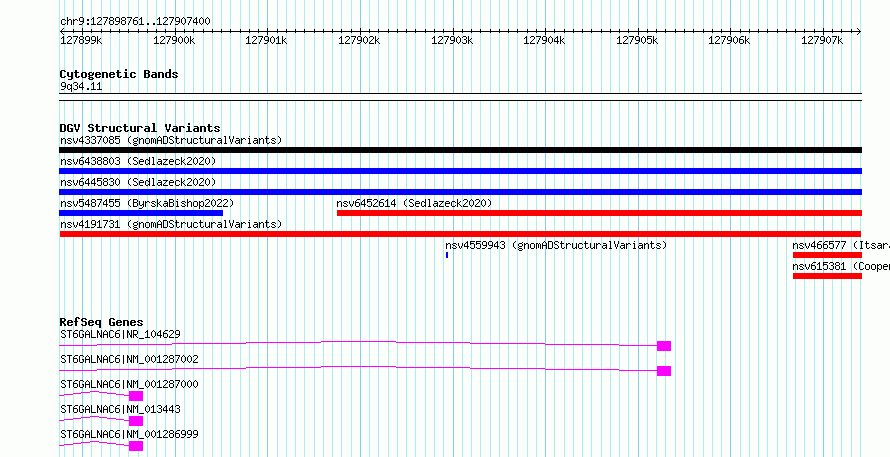The image size is (890, 457).
Task: Click the magenta exon box of NM_013443
Action: point(136,421)
